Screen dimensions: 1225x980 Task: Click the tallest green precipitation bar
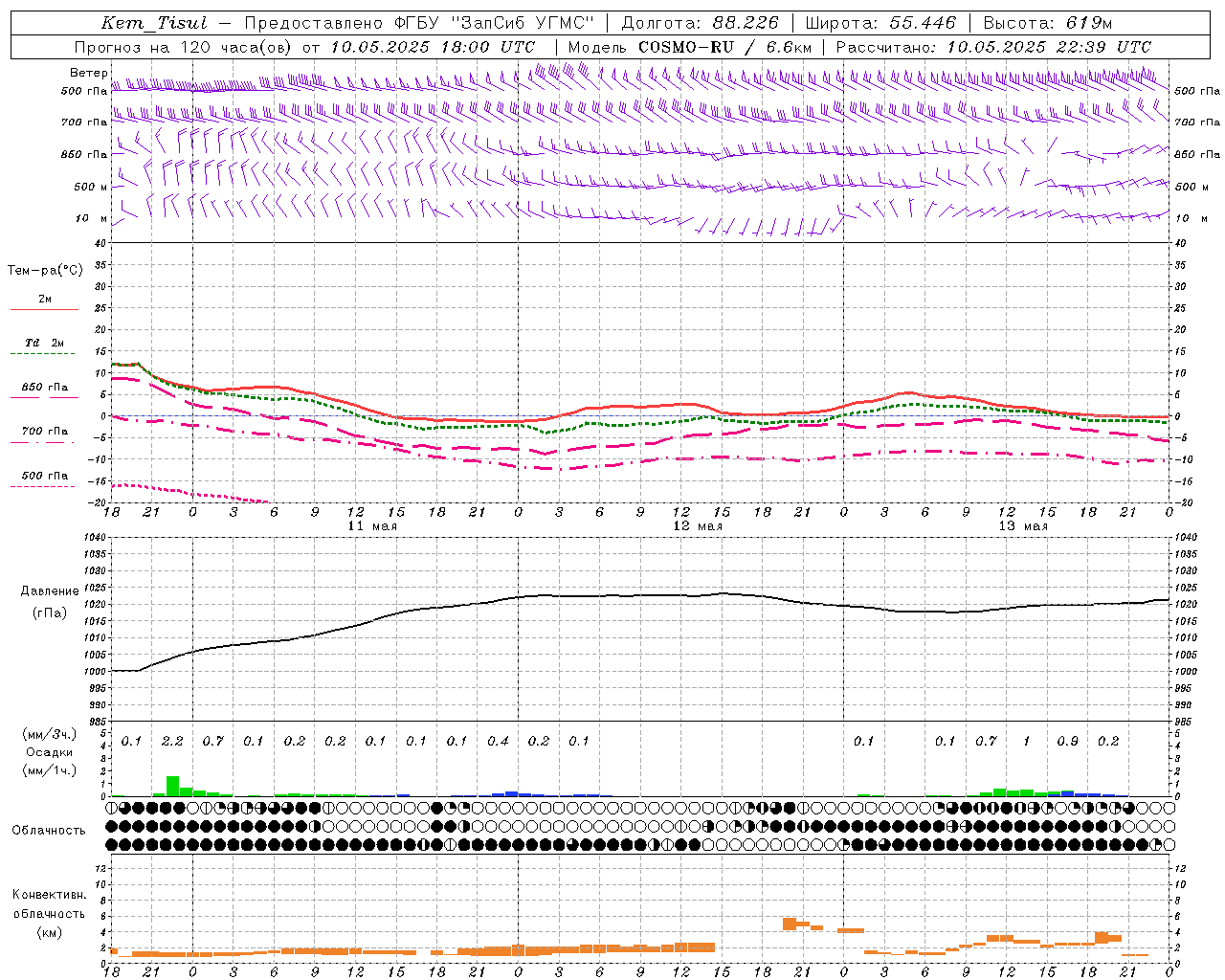coord(173,786)
